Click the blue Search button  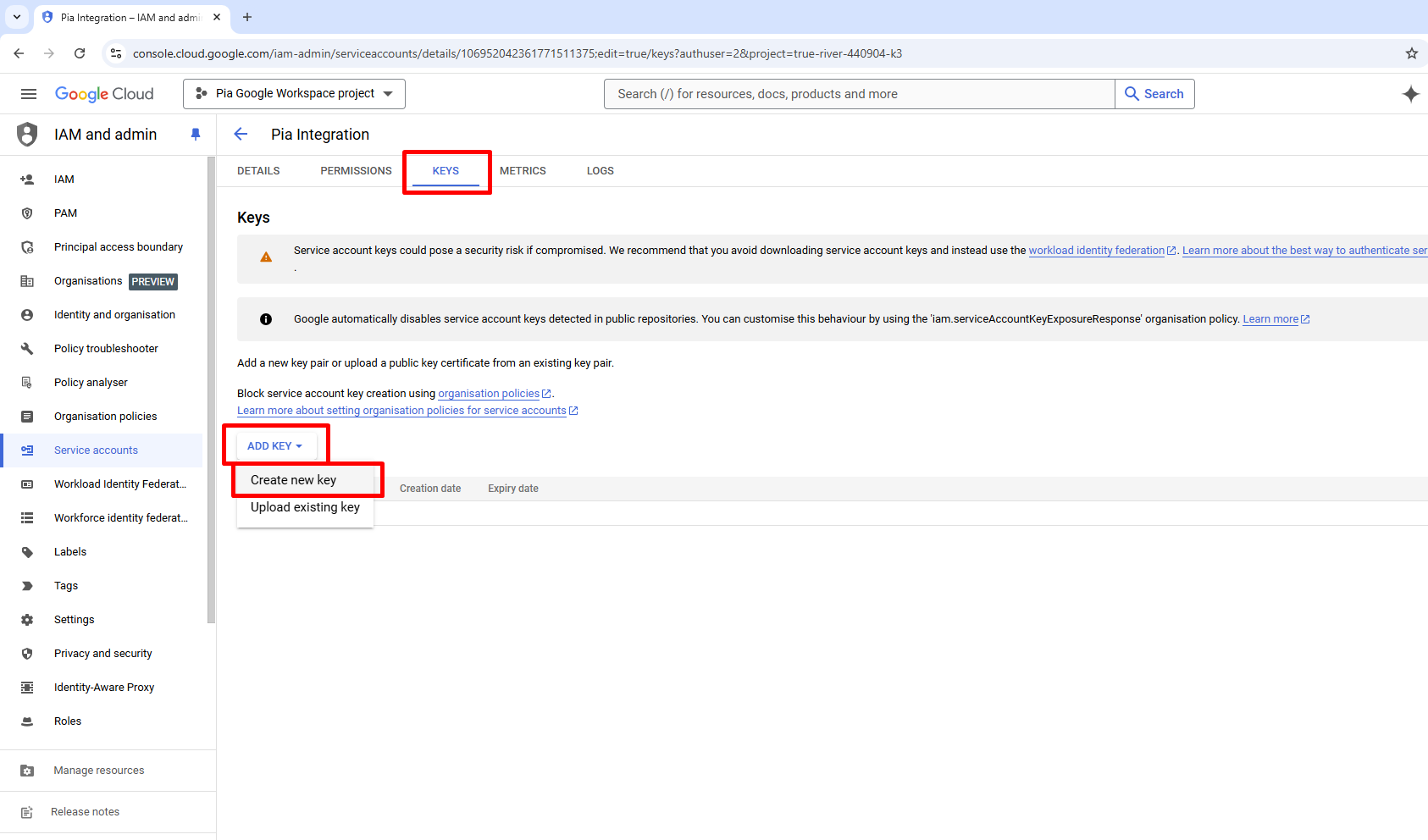pyautogui.click(x=1154, y=94)
